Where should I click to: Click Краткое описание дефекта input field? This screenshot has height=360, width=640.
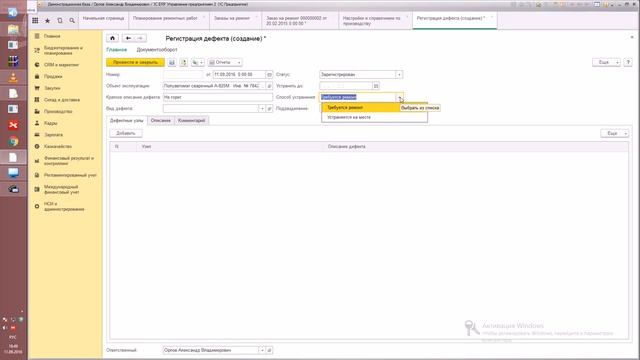pyautogui.click(x=218, y=98)
